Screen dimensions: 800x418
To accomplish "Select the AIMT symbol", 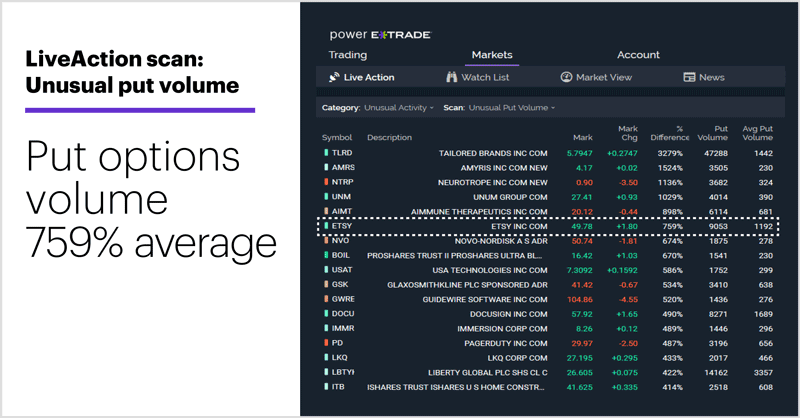I will coord(342,211).
